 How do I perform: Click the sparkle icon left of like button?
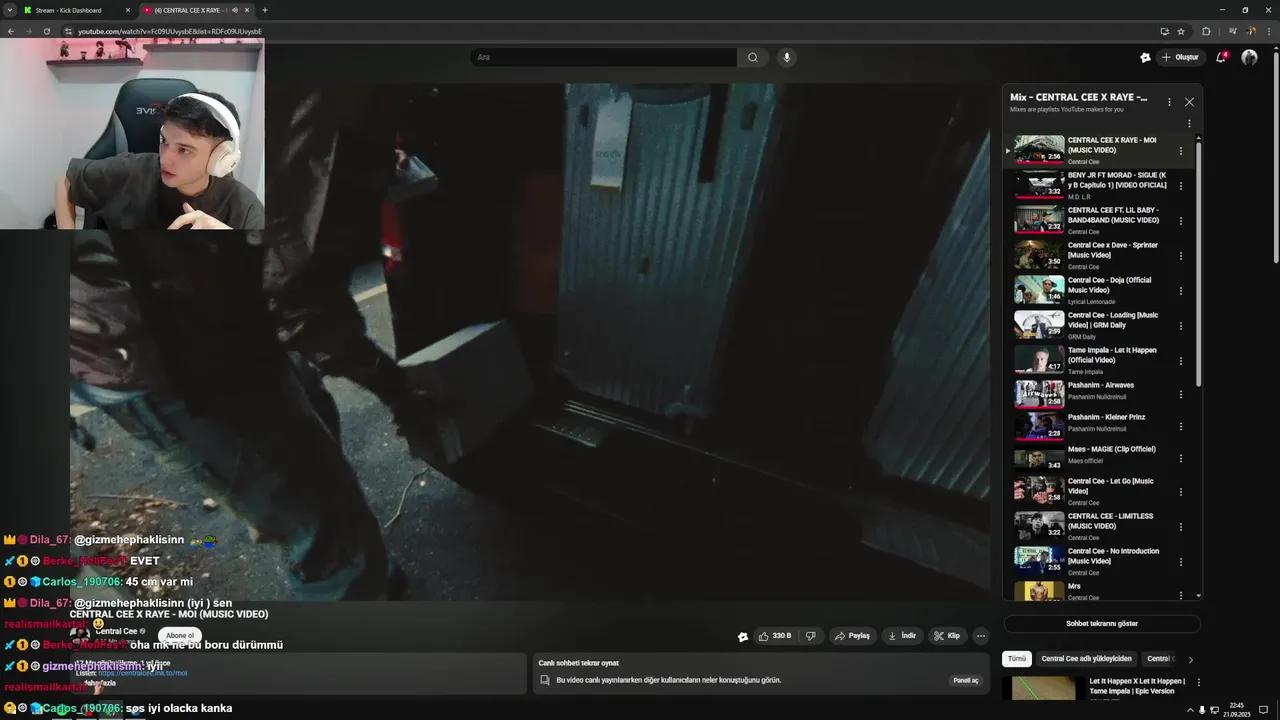coord(742,636)
